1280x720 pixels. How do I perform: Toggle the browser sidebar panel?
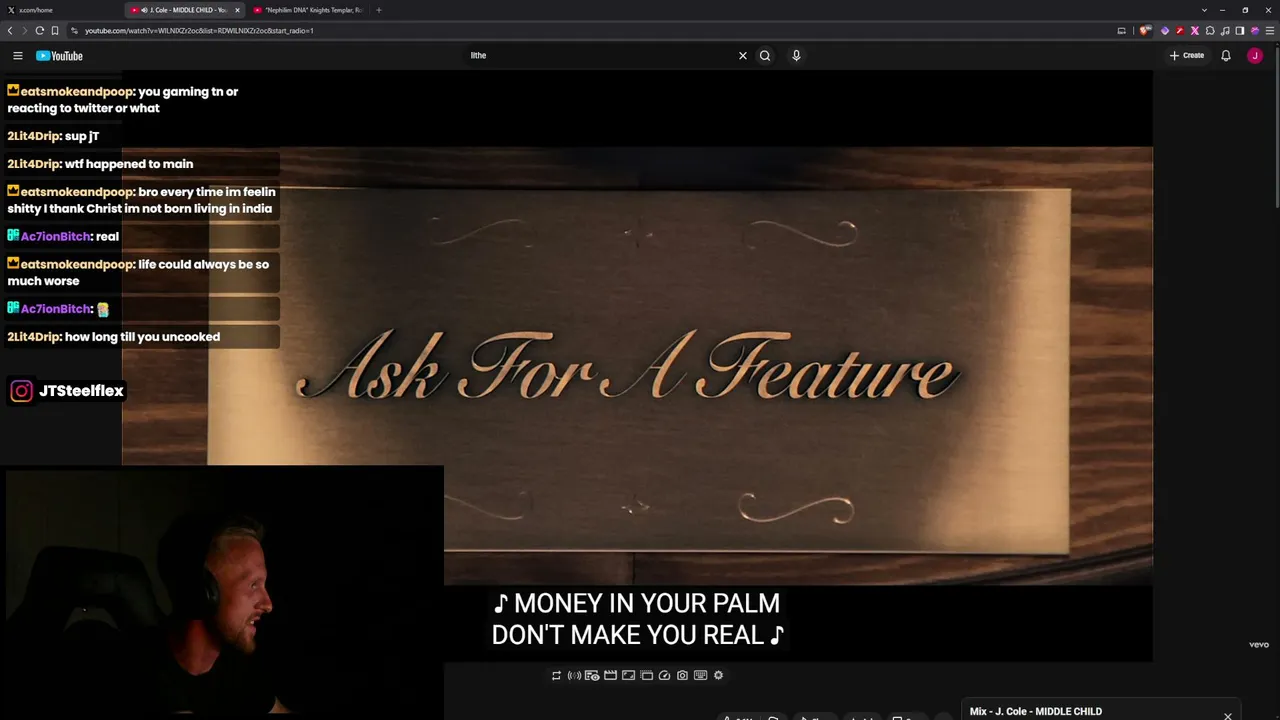click(x=1240, y=31)
